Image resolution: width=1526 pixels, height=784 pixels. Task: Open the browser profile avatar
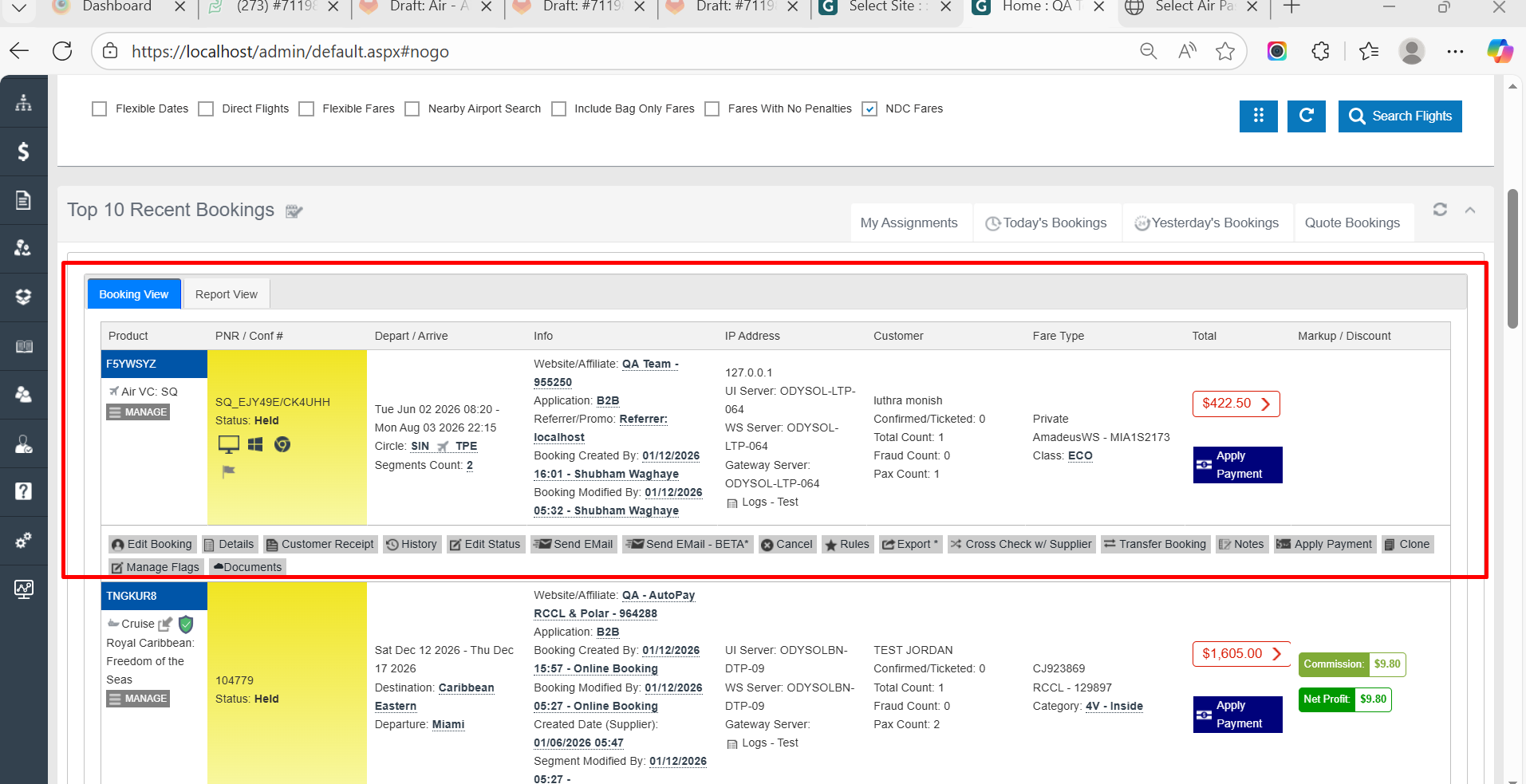(x=1412, y=51)
